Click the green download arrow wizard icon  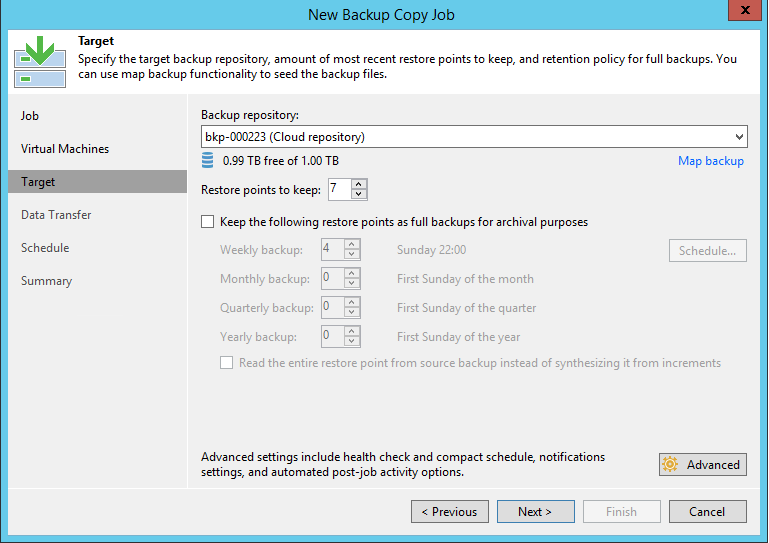[40, 62]
